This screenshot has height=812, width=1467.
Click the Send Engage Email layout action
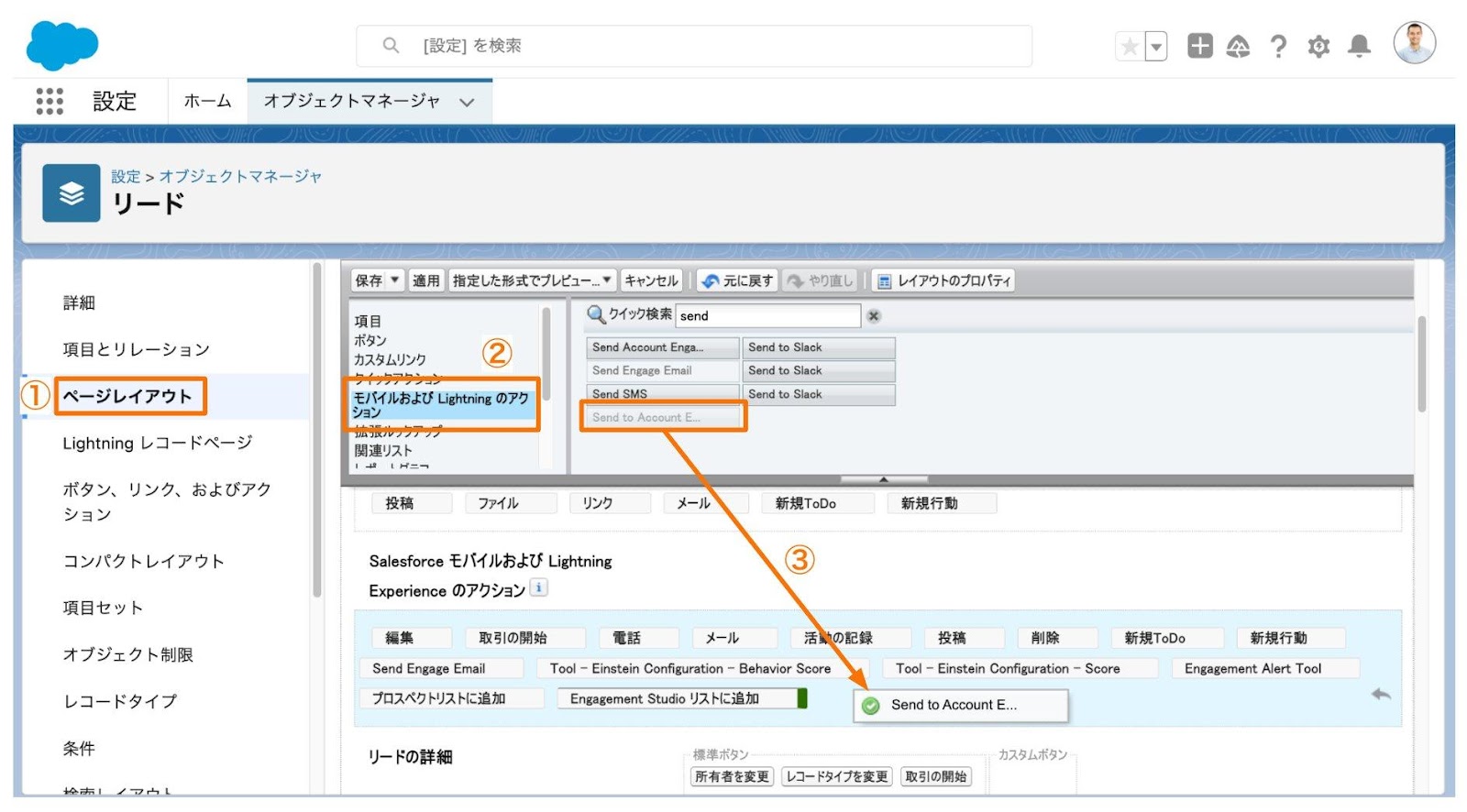pos(442,669)
